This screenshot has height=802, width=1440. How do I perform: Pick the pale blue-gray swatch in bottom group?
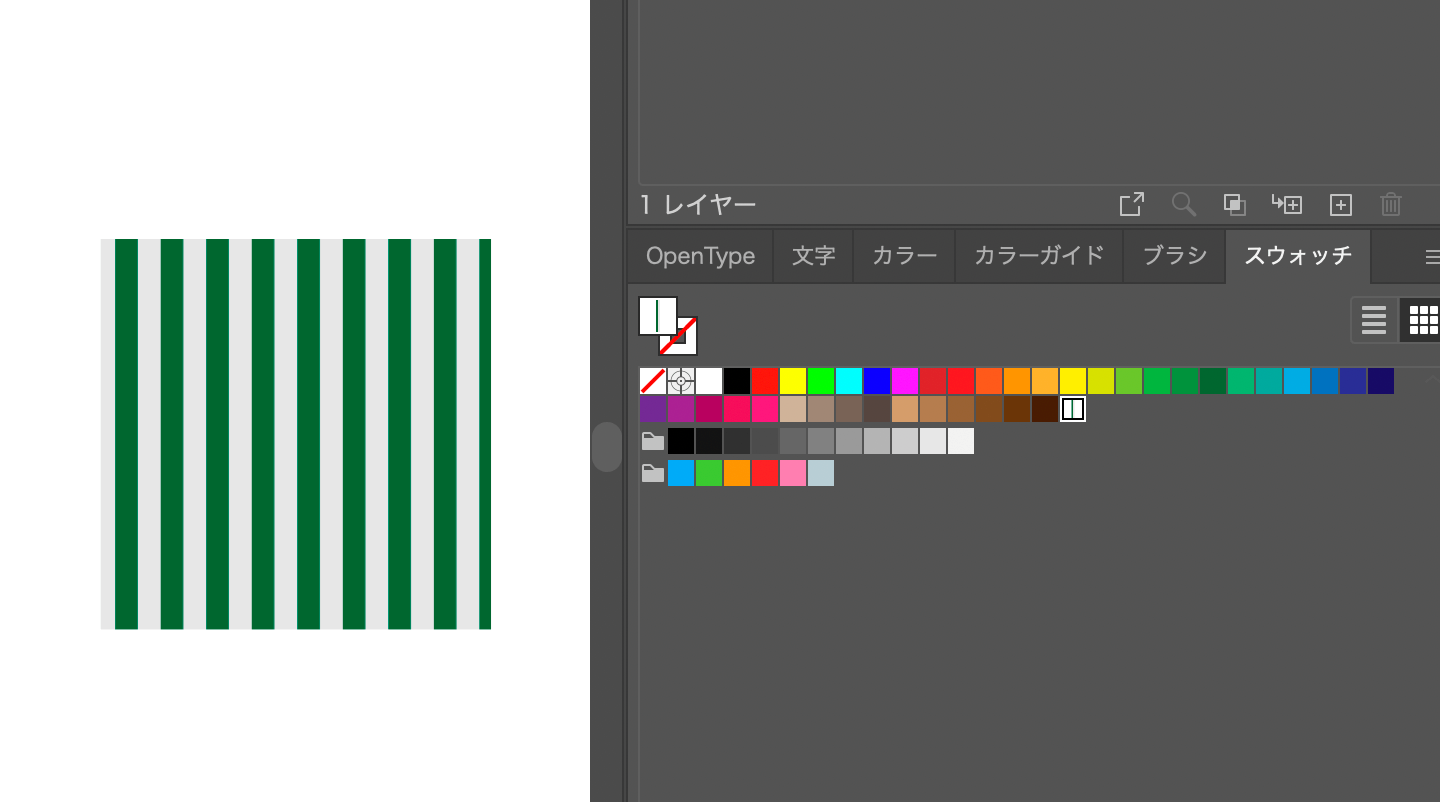(x=820, y=473)
